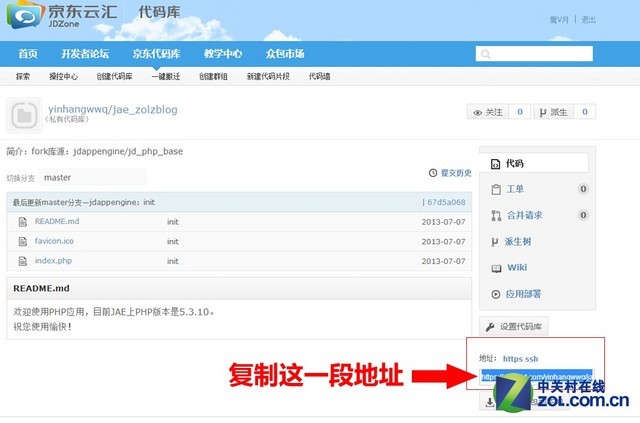Select the https address option
The image size is (640, 423).
point(512,359)
